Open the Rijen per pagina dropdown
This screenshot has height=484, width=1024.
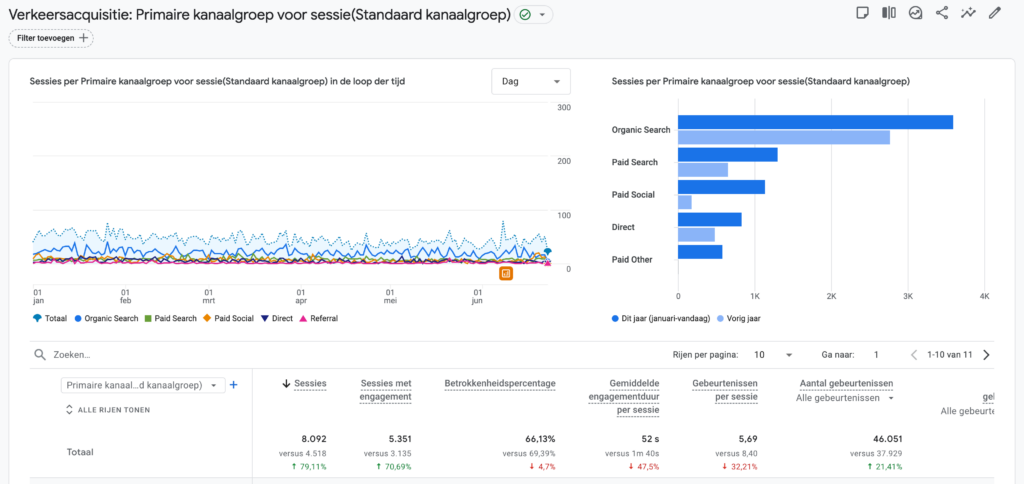(773, 355)
